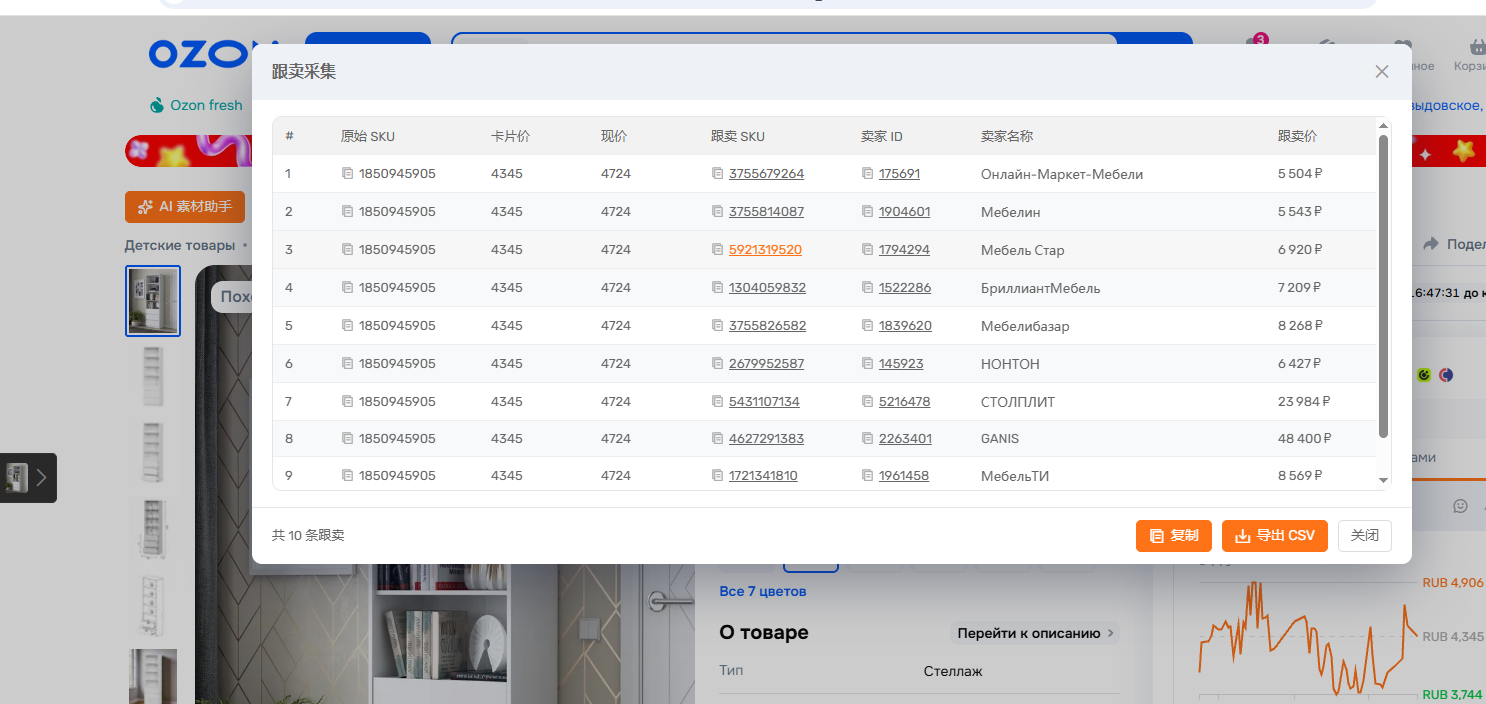Click Перейти к описанию on the product page

[1035, 633]
